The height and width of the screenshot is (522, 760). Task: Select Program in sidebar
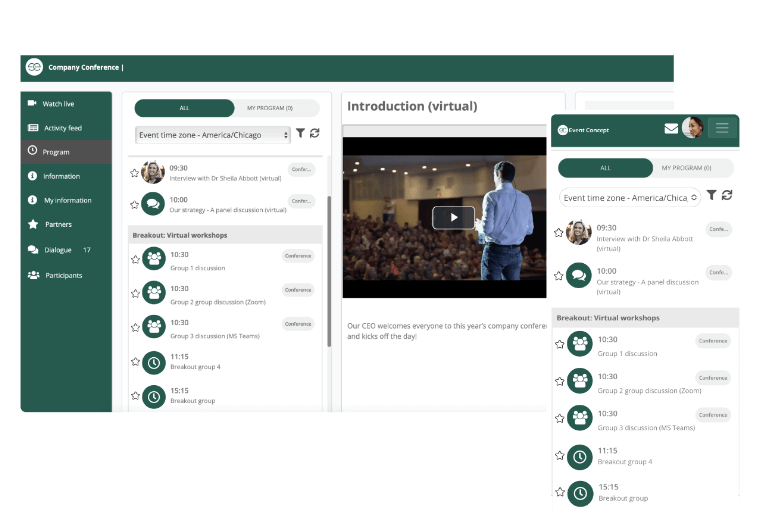pos(66,152)
